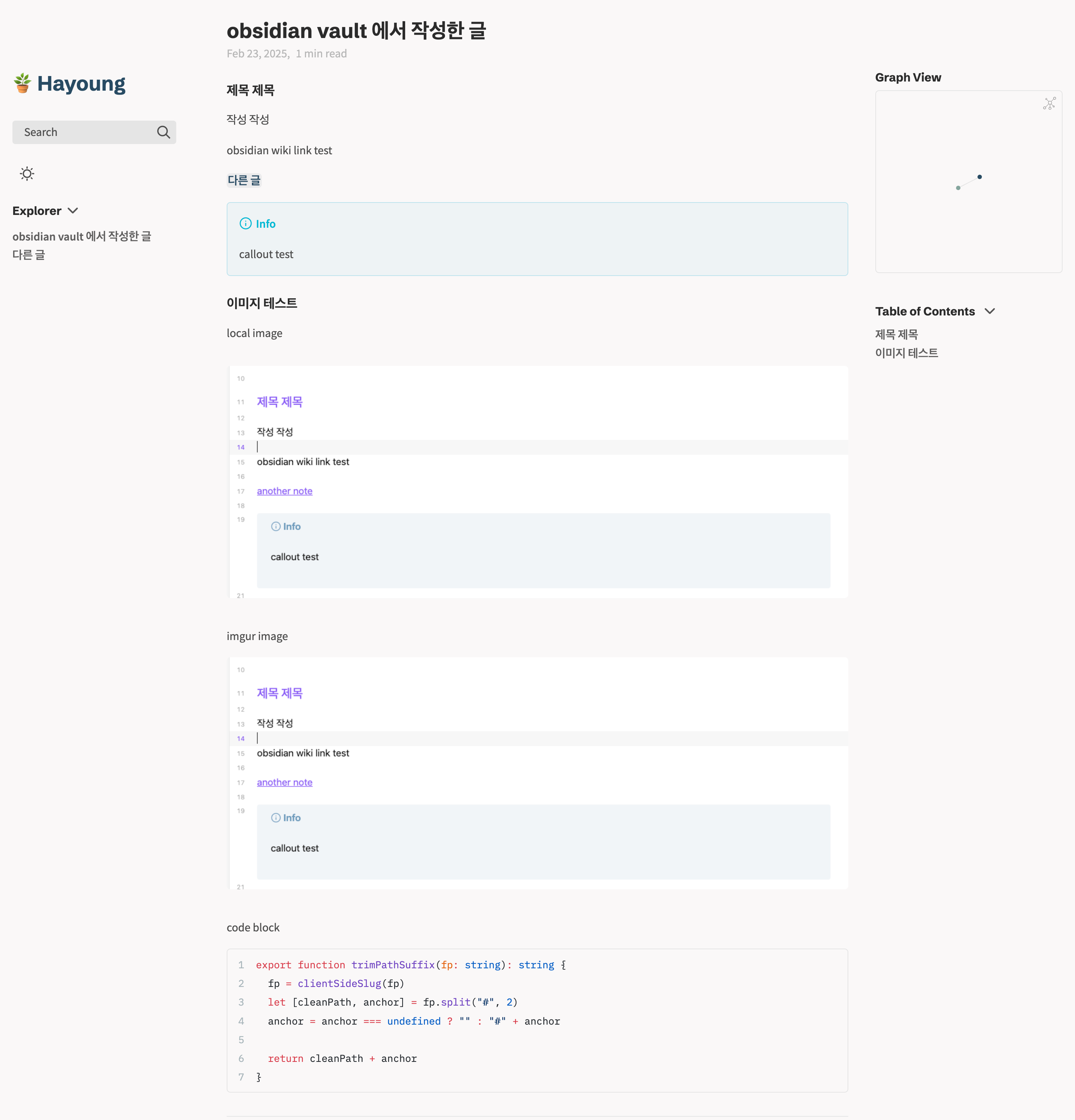Toggle dark mode sun icon

coord(27,174)
